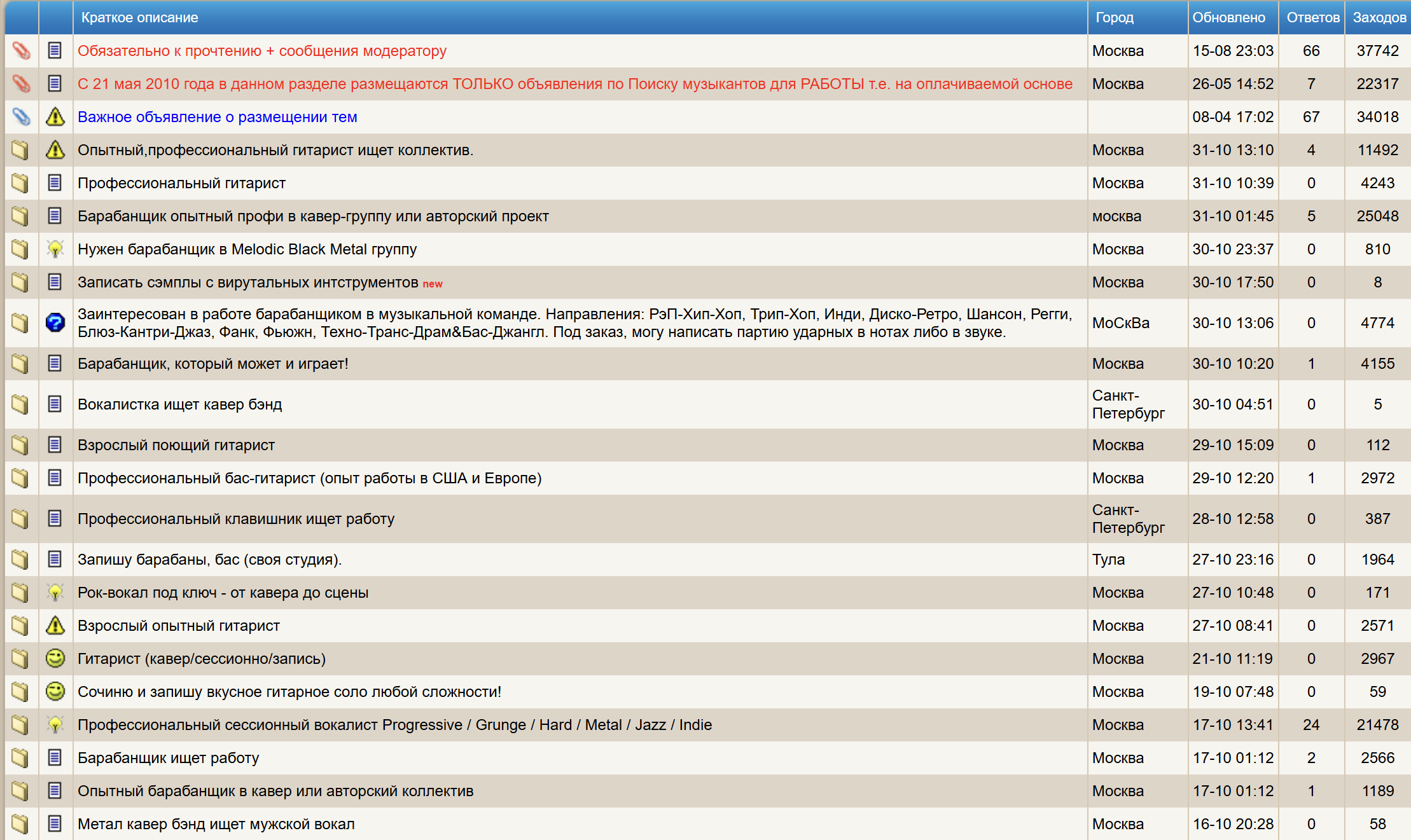Open 'Барабанщик ищет работу' topic
1411x840 pixels.
pos(168,758)
